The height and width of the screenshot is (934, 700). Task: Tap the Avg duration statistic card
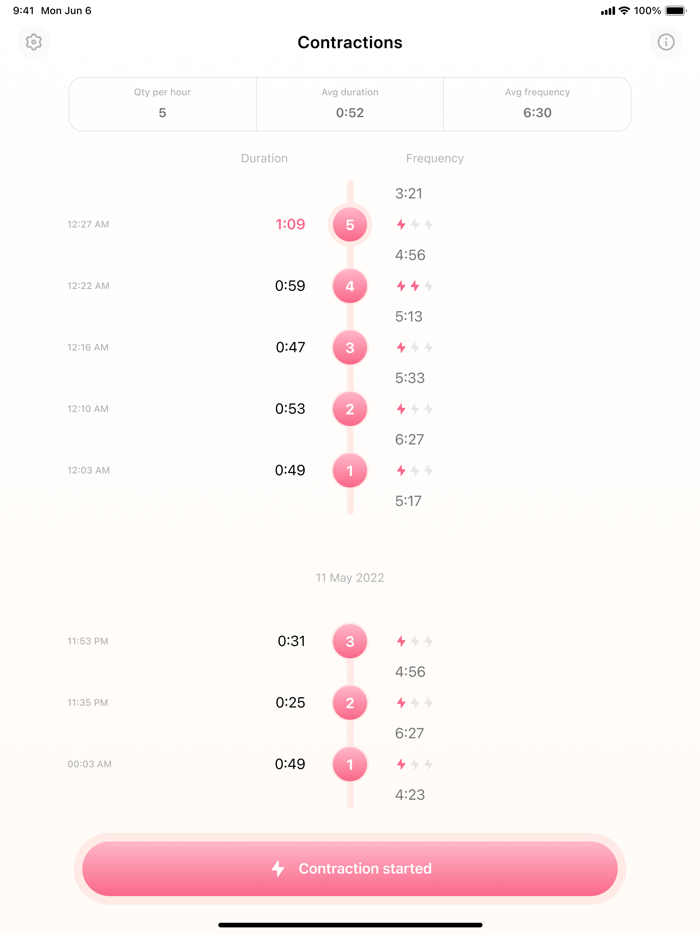349,103
